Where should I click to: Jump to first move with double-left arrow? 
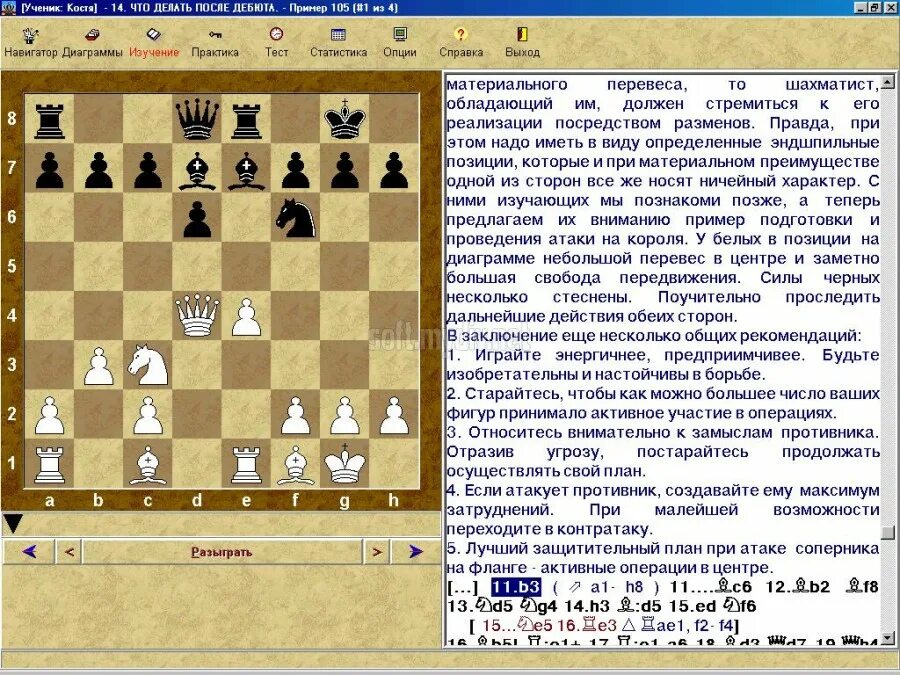point(29,552)
